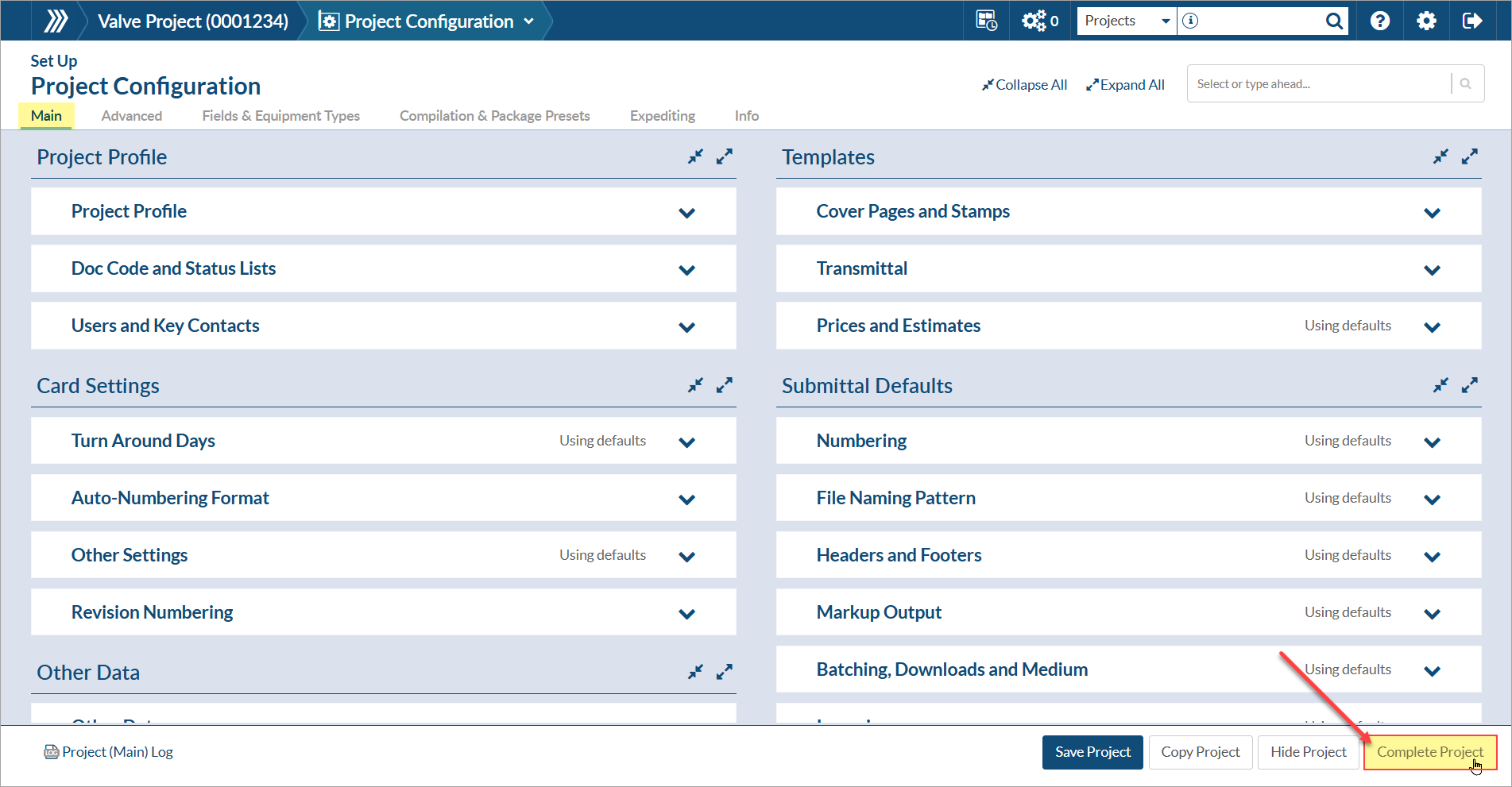Click the top bar search magnifier

[x=1334, y=21]
